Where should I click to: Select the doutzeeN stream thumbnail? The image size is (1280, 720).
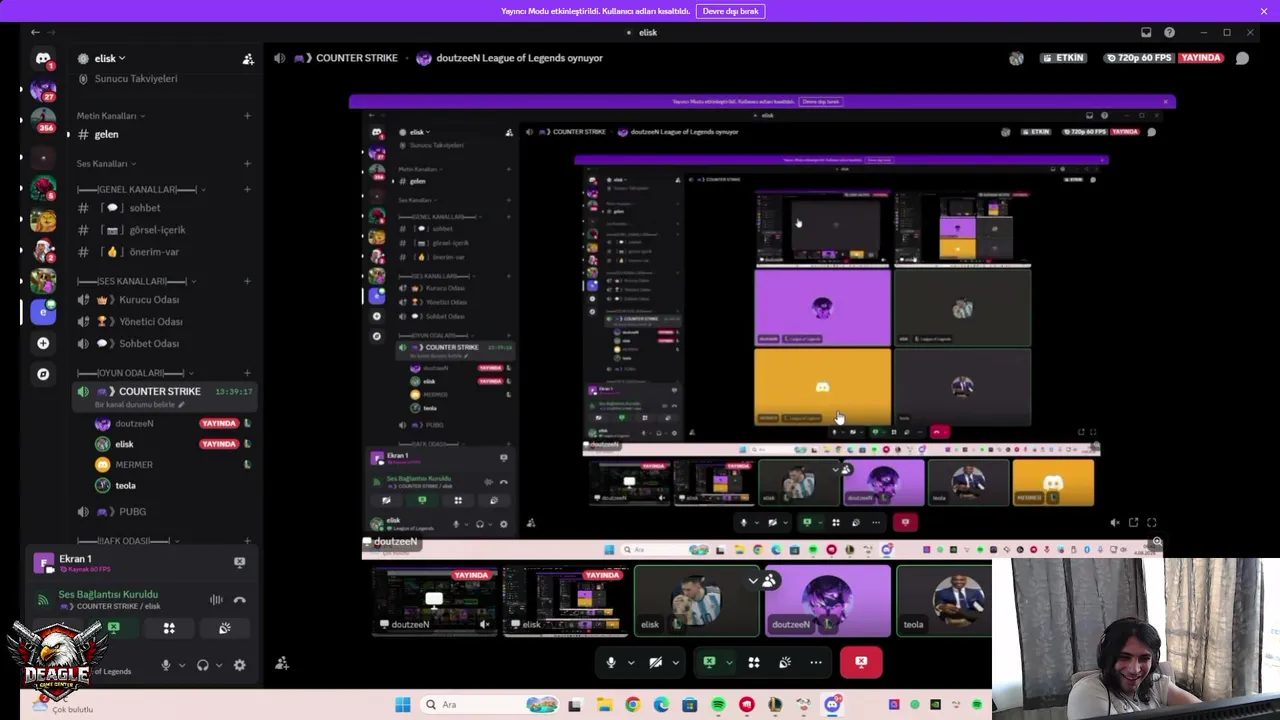click(x=435, y=602)
